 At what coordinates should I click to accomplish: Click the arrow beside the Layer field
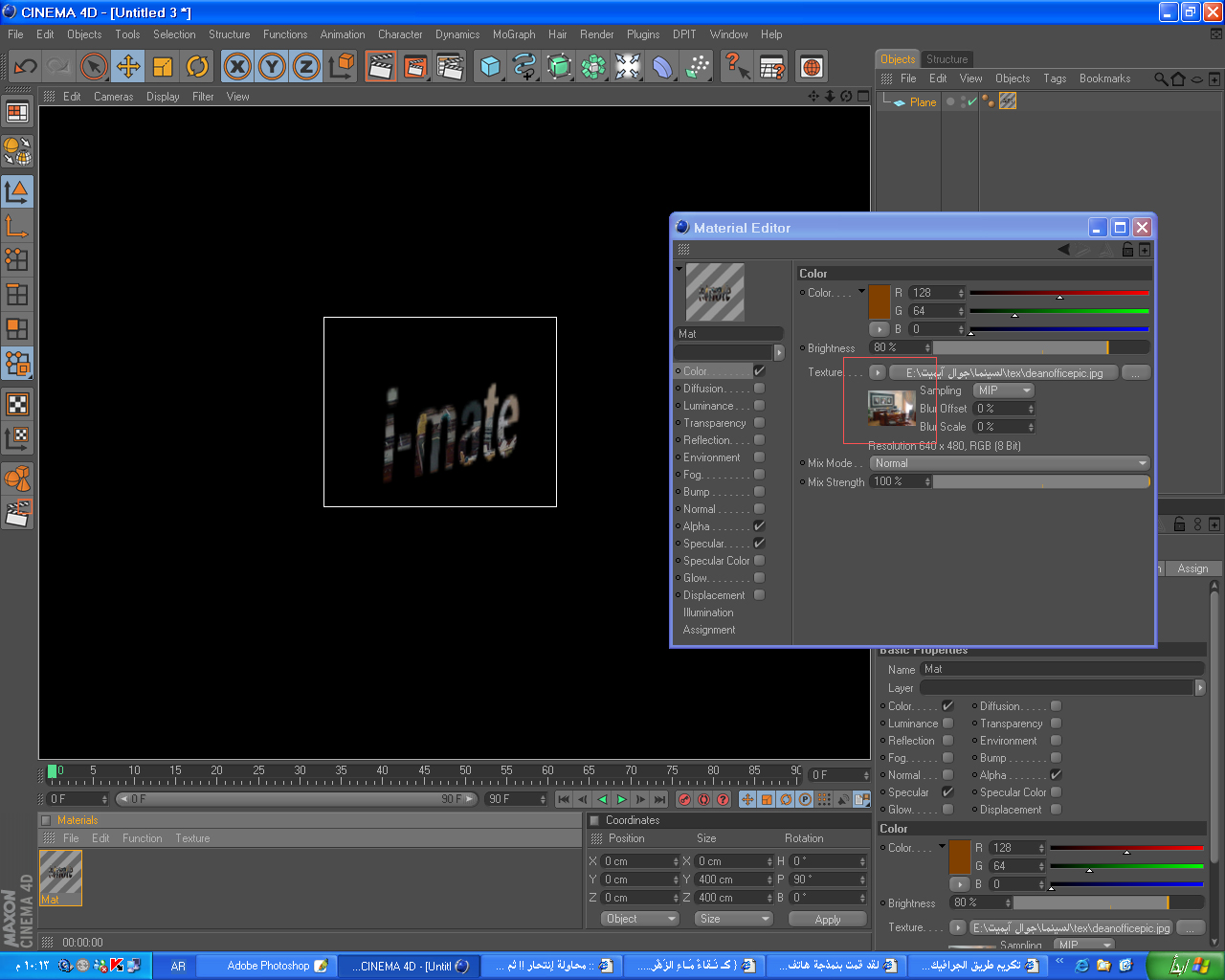pos(1200,687)
